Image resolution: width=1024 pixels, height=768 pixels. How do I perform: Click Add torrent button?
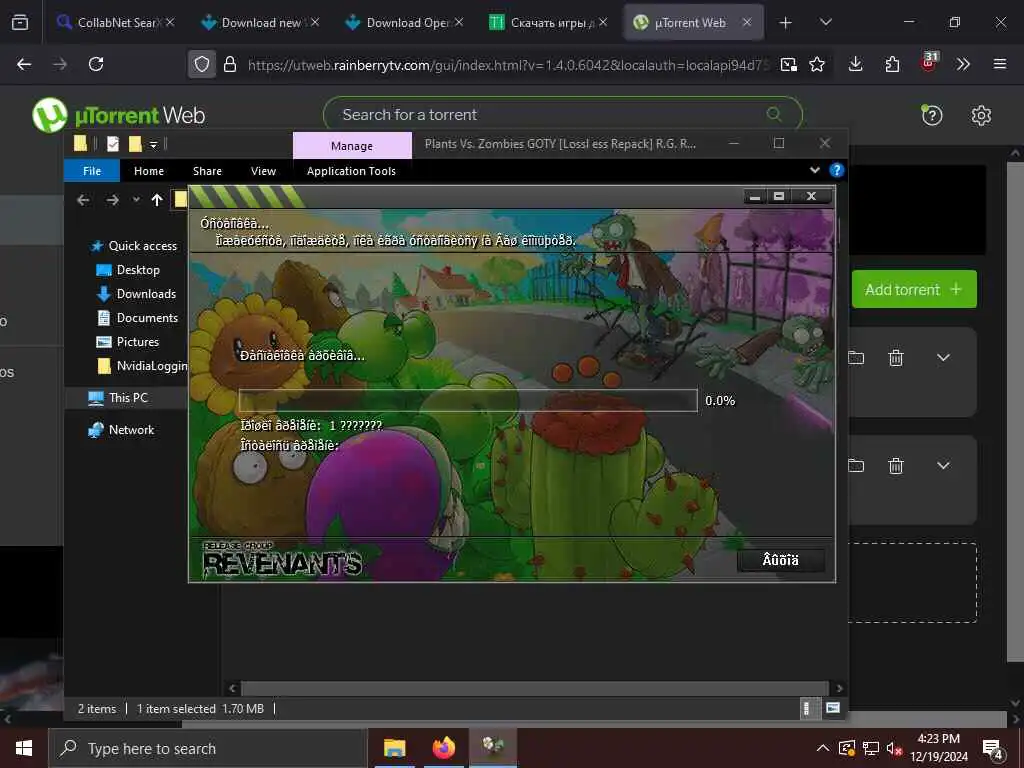point(914,289)
